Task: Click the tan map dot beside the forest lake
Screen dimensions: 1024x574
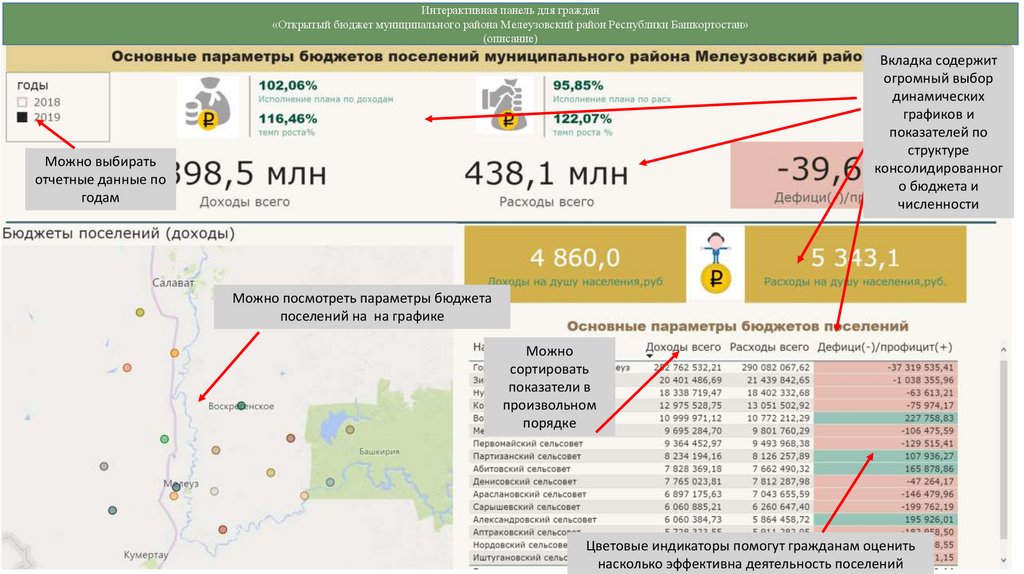Action: (x=350, y=430)
